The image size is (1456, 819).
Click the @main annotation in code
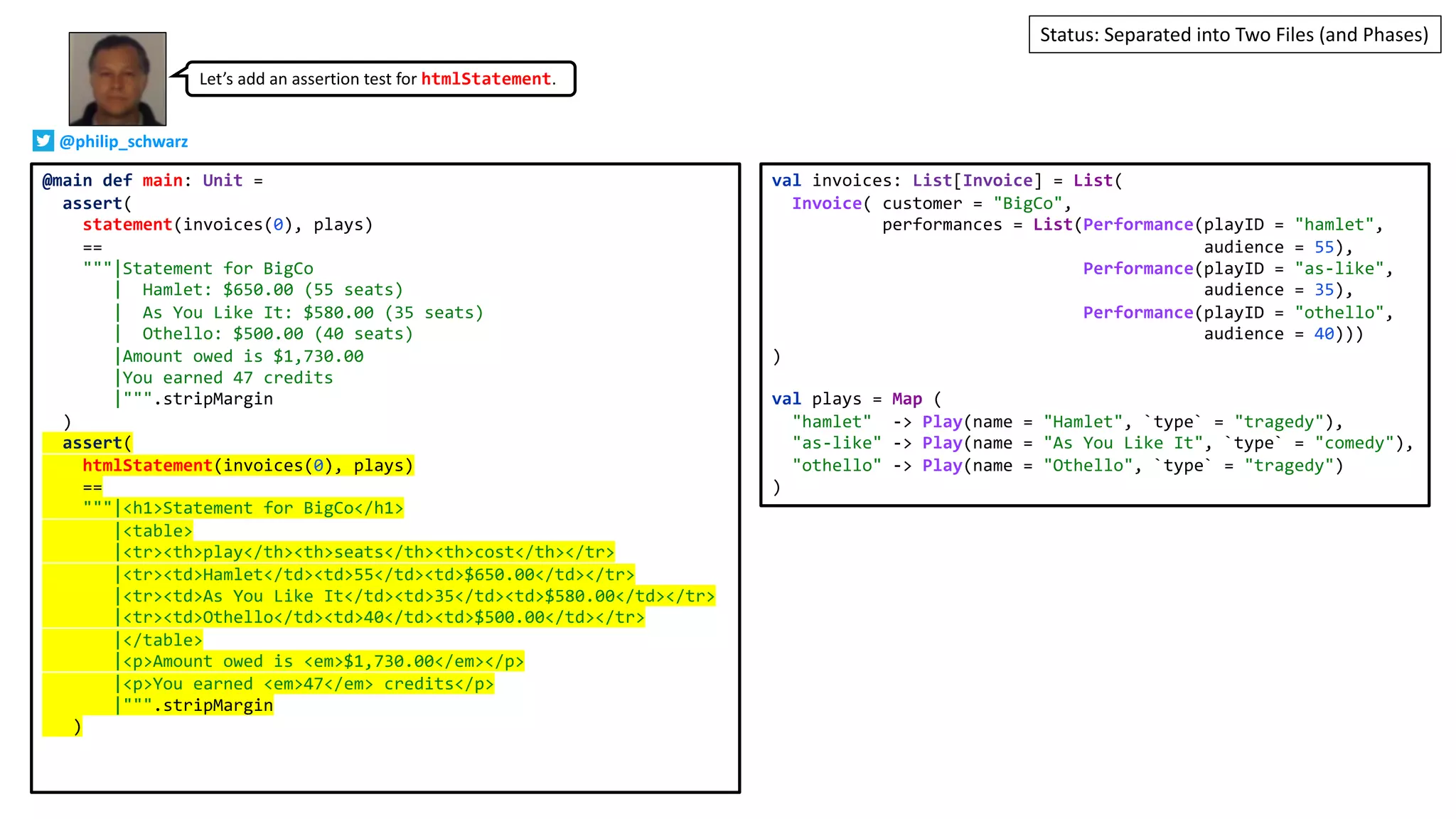(67, 181)
